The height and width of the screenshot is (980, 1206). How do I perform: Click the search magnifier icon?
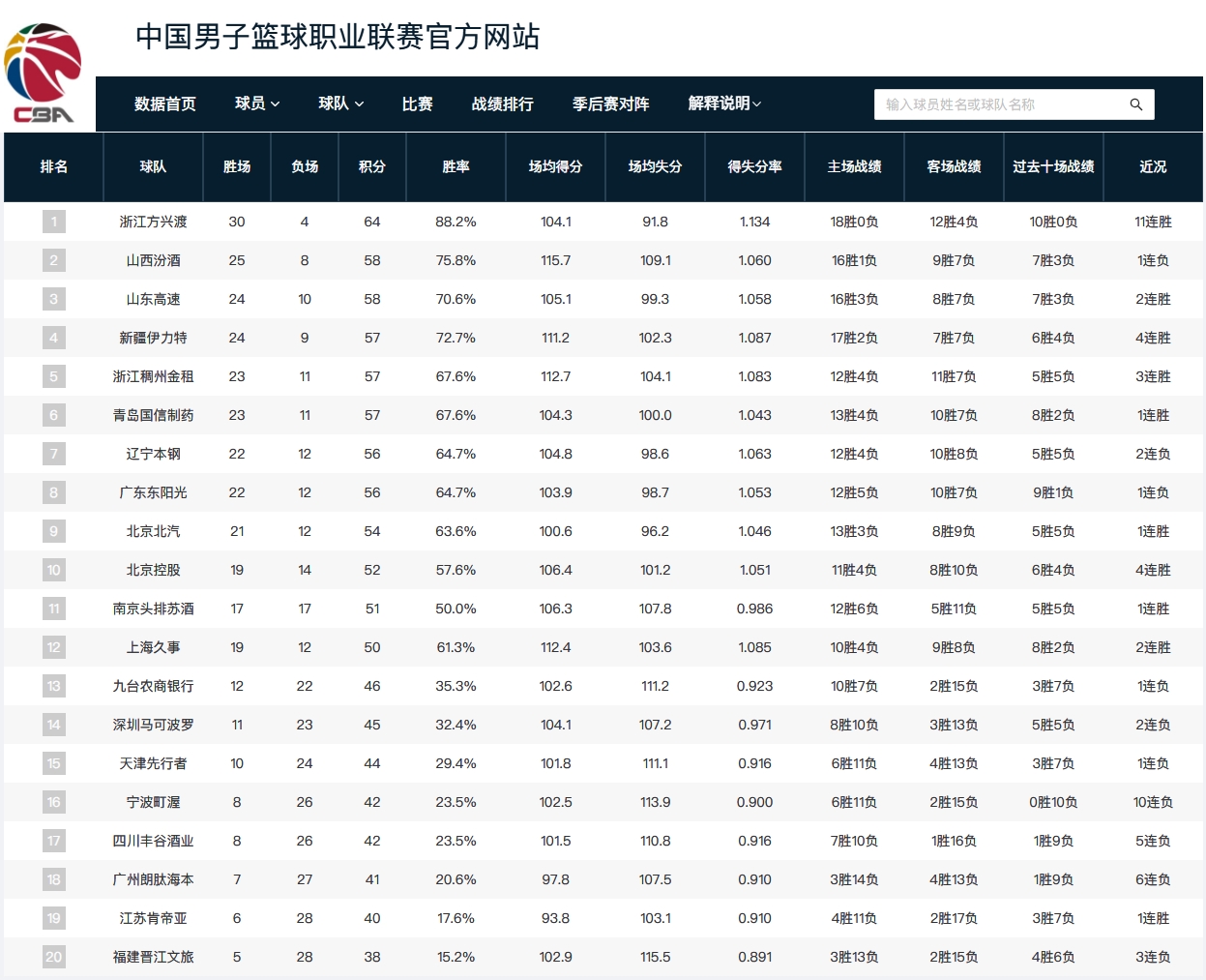pyautogui.click(x=1135, y=104)
